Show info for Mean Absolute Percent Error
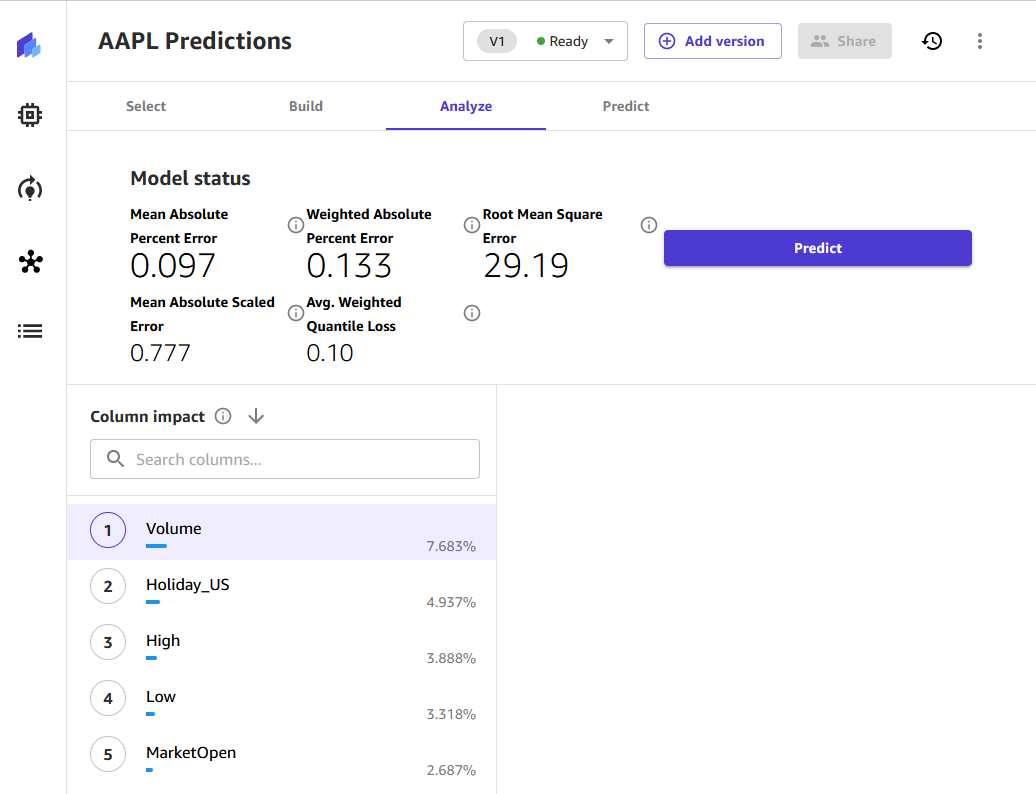This screenshot has width=1036, height=794. pyautogui.click(x=295, y=225)
